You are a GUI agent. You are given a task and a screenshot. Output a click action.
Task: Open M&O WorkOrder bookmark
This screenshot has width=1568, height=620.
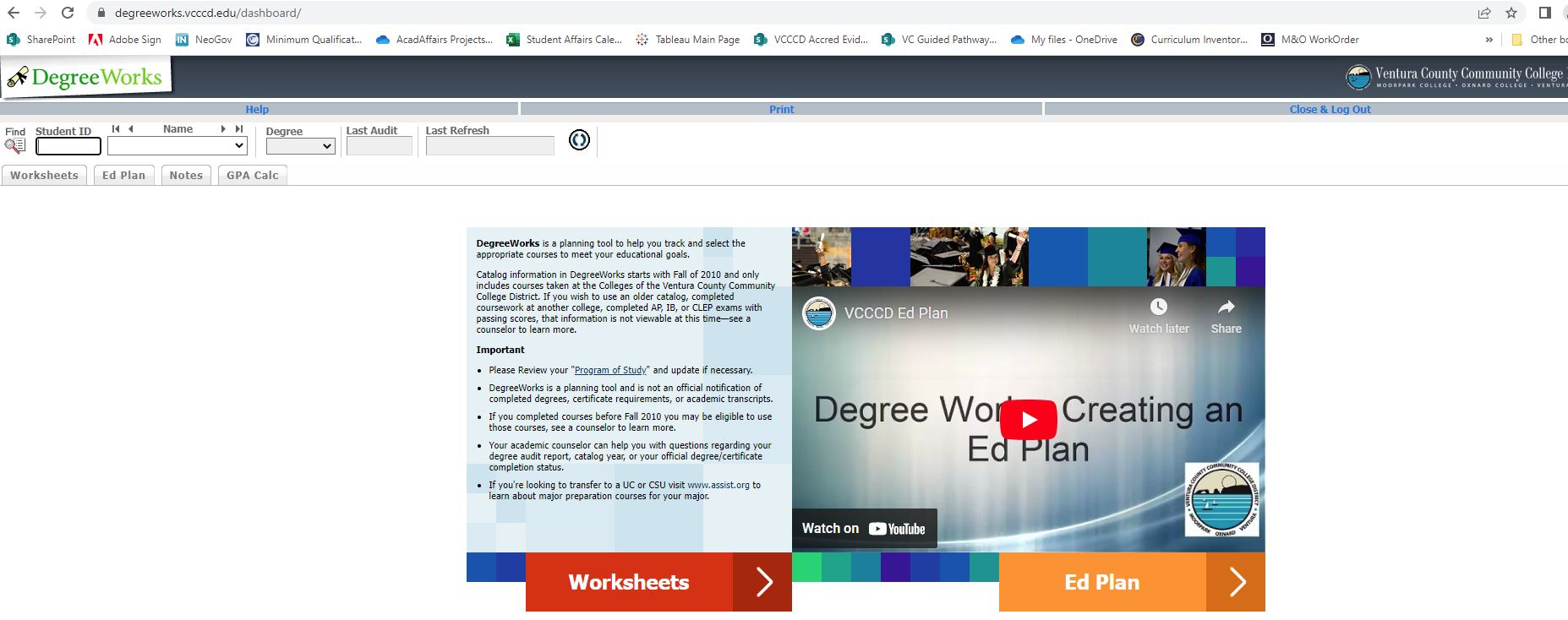tap(1310, 40)
